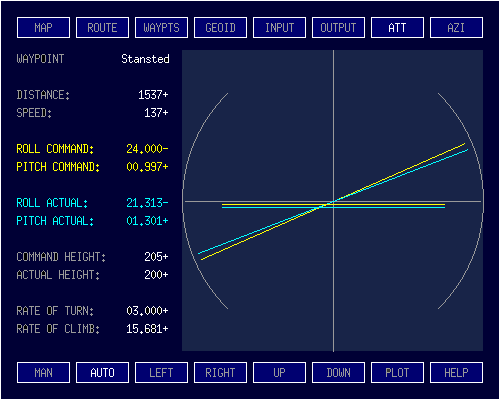Image resolution: width=500 pixels, height=400 pixels.
Task: Open the OUTPUT page
Action: pyautogui.click(x=338, y=28)
